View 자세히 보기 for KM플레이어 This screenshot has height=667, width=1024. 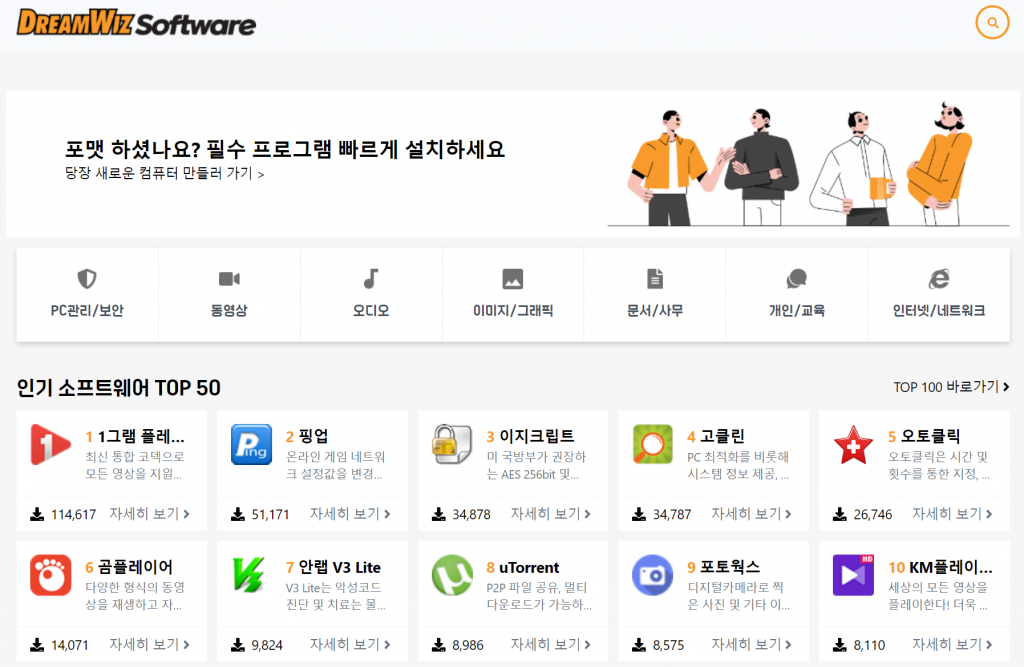coord(952,645)
